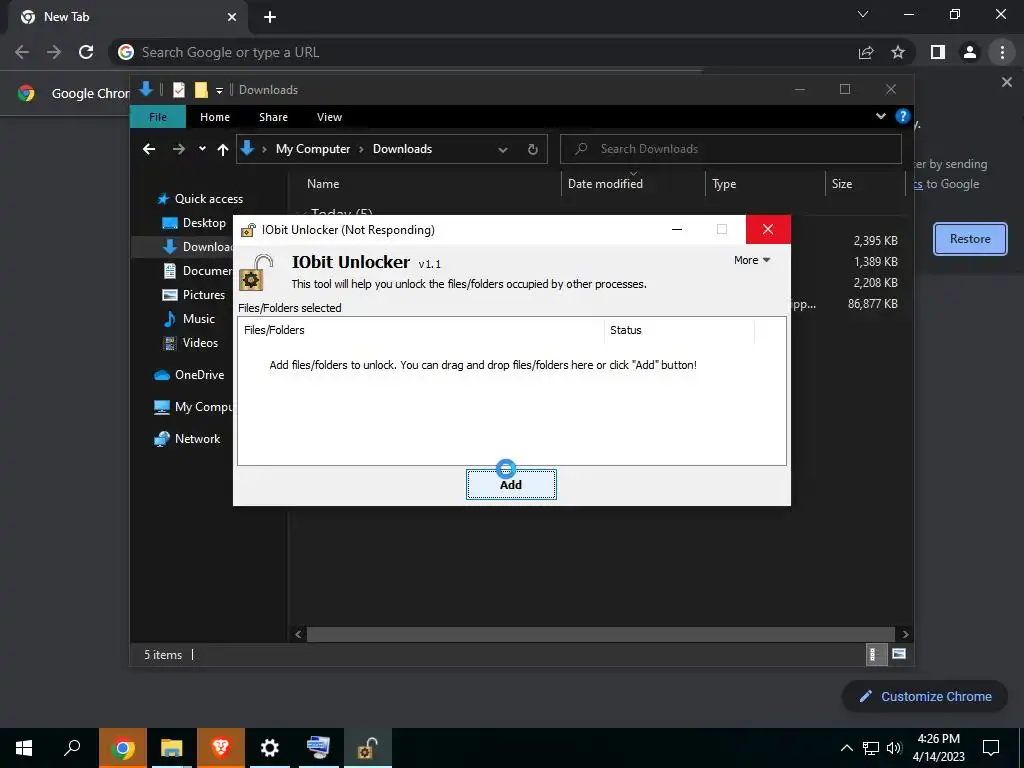Close the IObit Unlocker window
Image resolution: width=1024 pixels, height=768 pixels.
[x=768, y=229]
